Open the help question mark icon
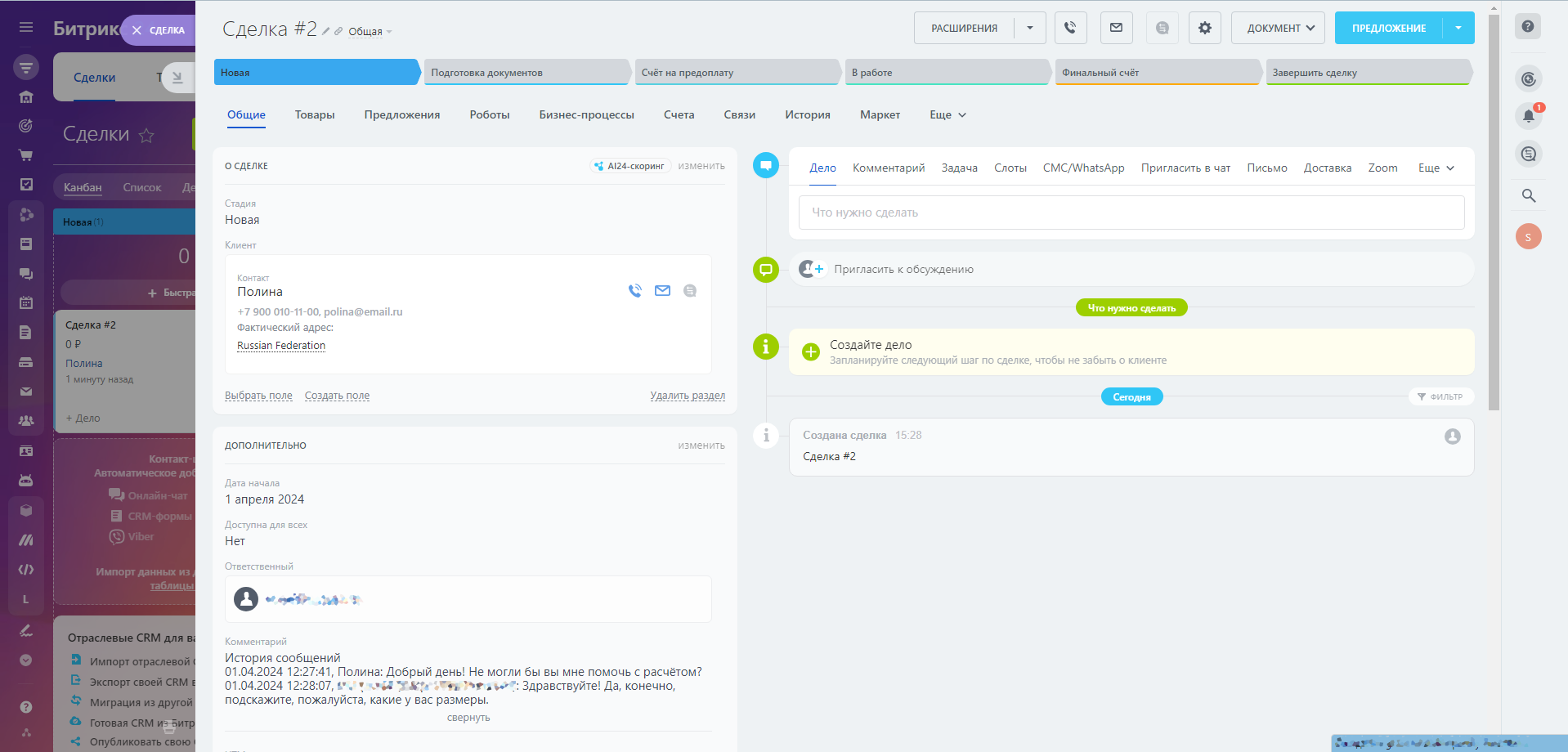 [1527, 27]
